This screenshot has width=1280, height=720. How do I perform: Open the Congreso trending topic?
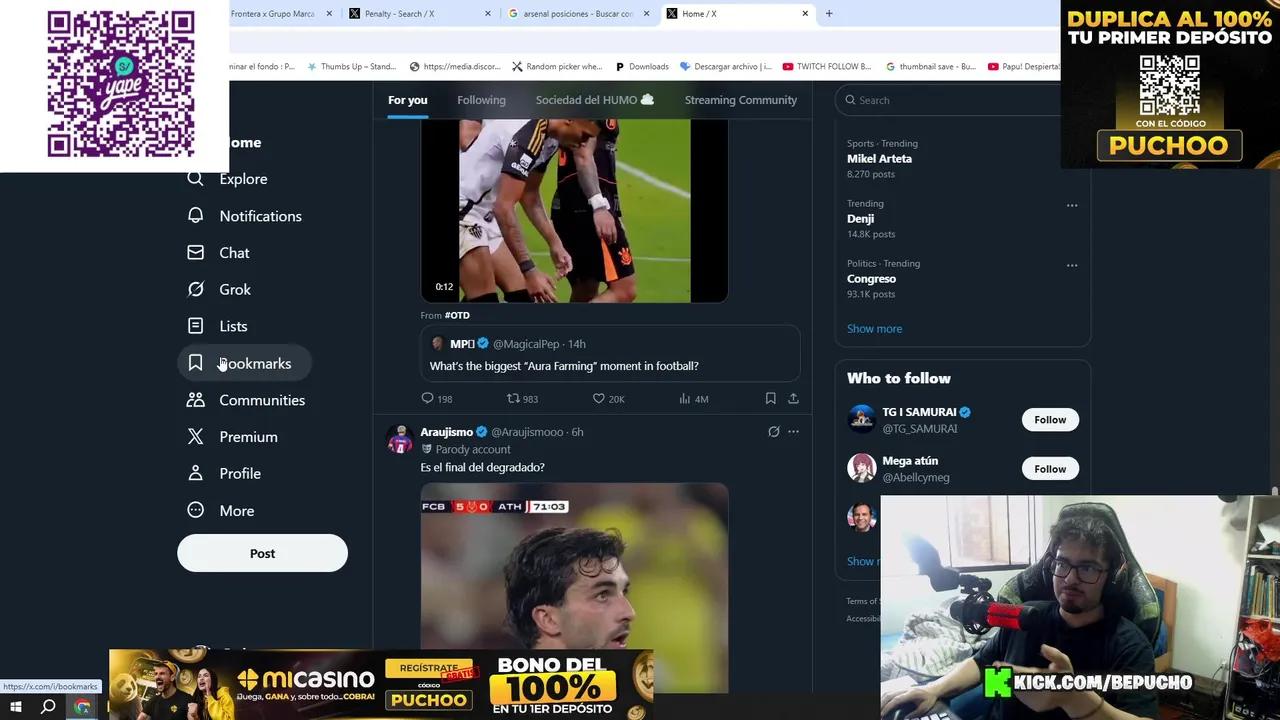click(x=871, y=279)
